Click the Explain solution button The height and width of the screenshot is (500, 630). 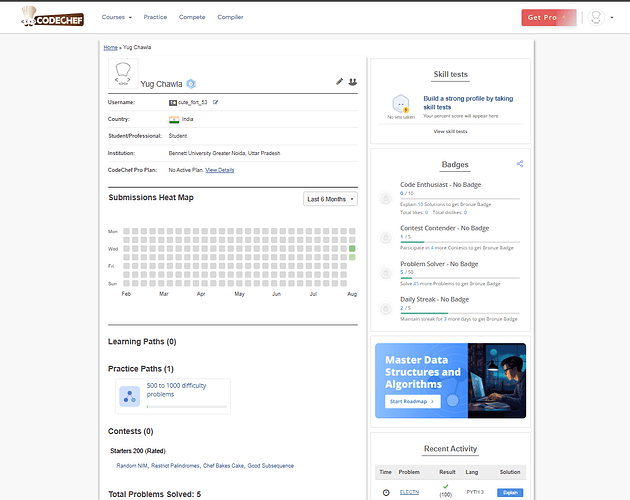[510, 492]
